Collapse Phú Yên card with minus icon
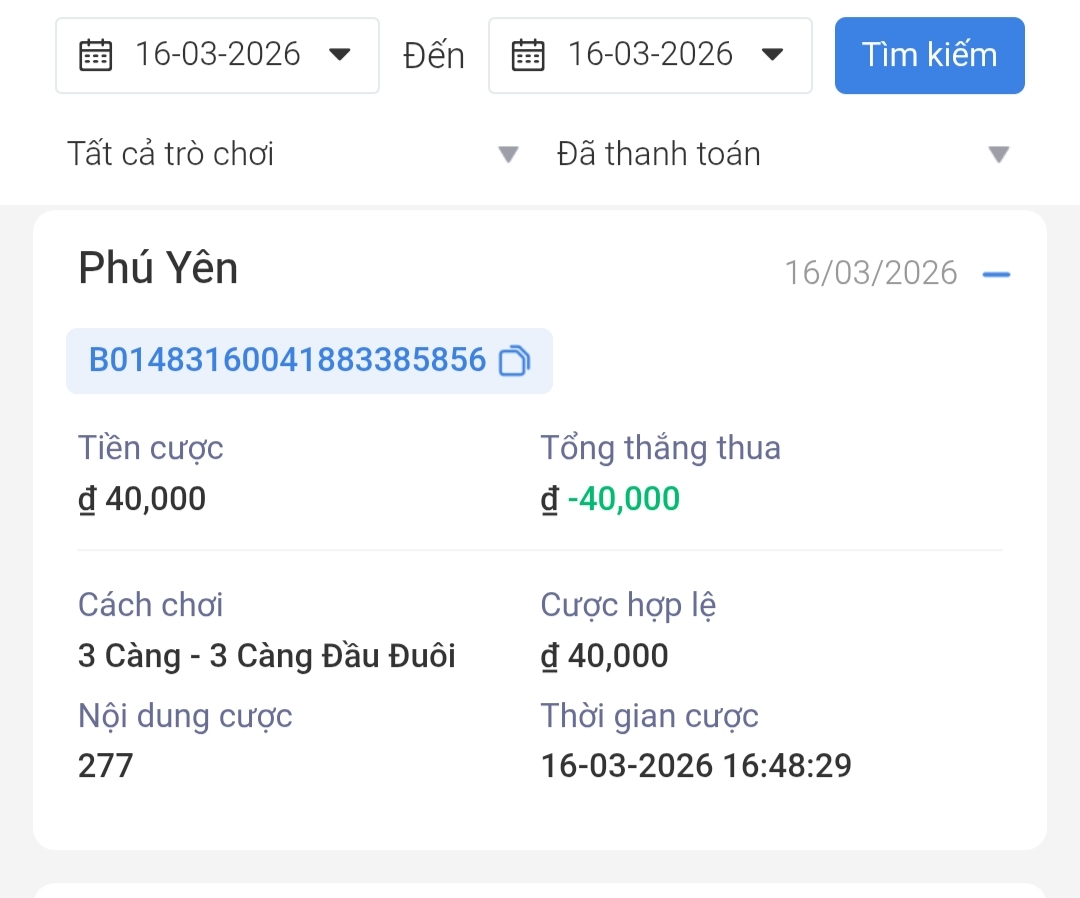Viewport: 1080px width, 898px height. pyautogui.click(x=996, y=274)
